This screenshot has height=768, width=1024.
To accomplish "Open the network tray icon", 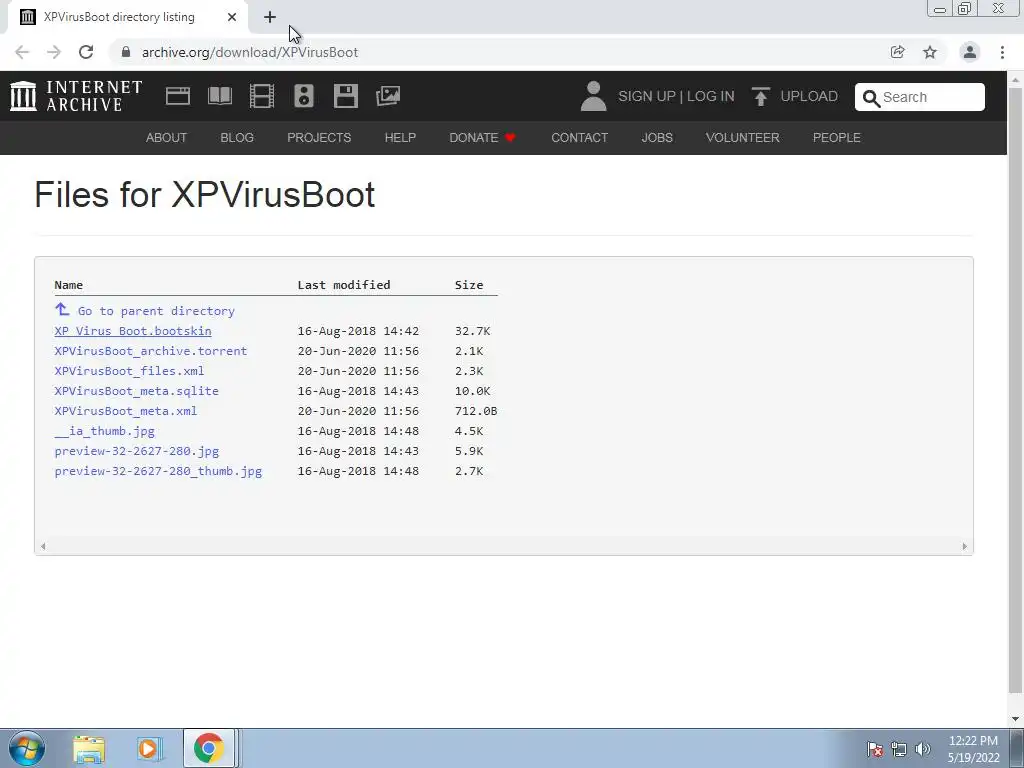I will pyautogui.click(x=899, y=749).
